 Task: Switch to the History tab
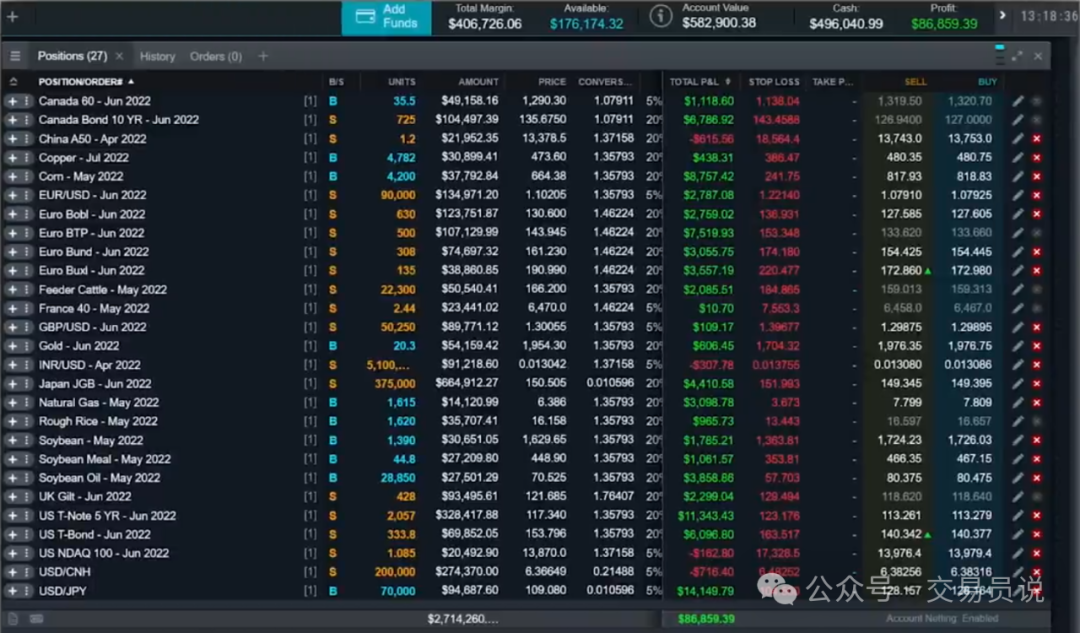157,57
